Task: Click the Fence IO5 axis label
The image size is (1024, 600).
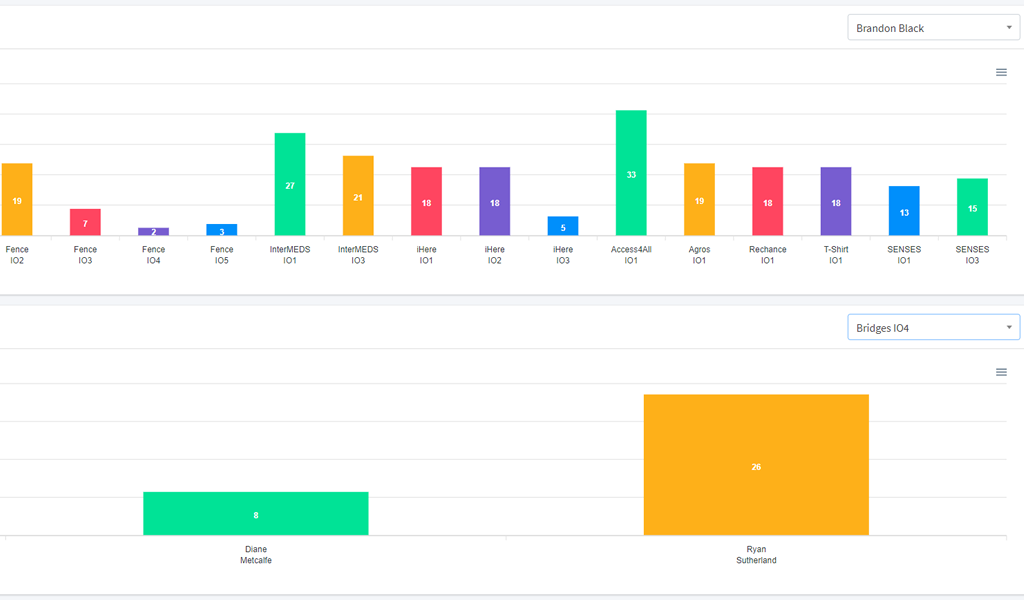Action: (x=222, y=255)
